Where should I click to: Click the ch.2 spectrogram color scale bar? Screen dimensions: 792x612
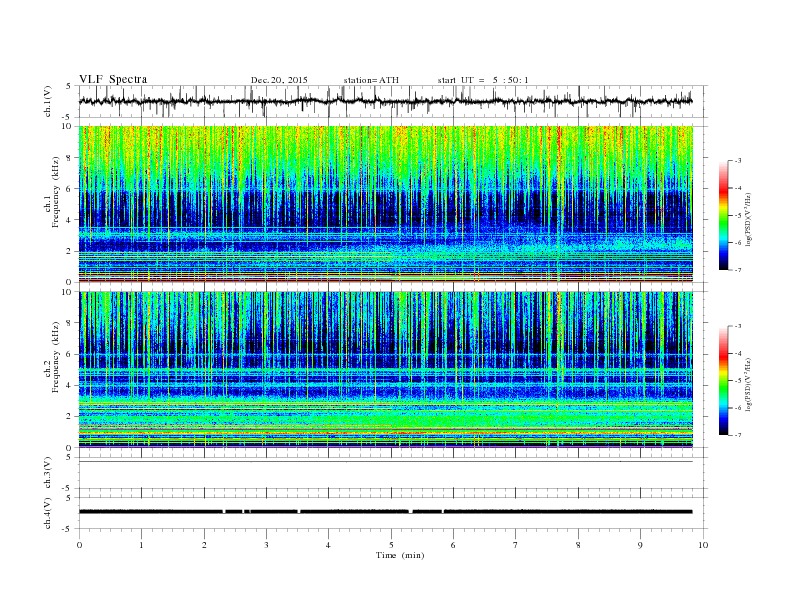(724, 380)
